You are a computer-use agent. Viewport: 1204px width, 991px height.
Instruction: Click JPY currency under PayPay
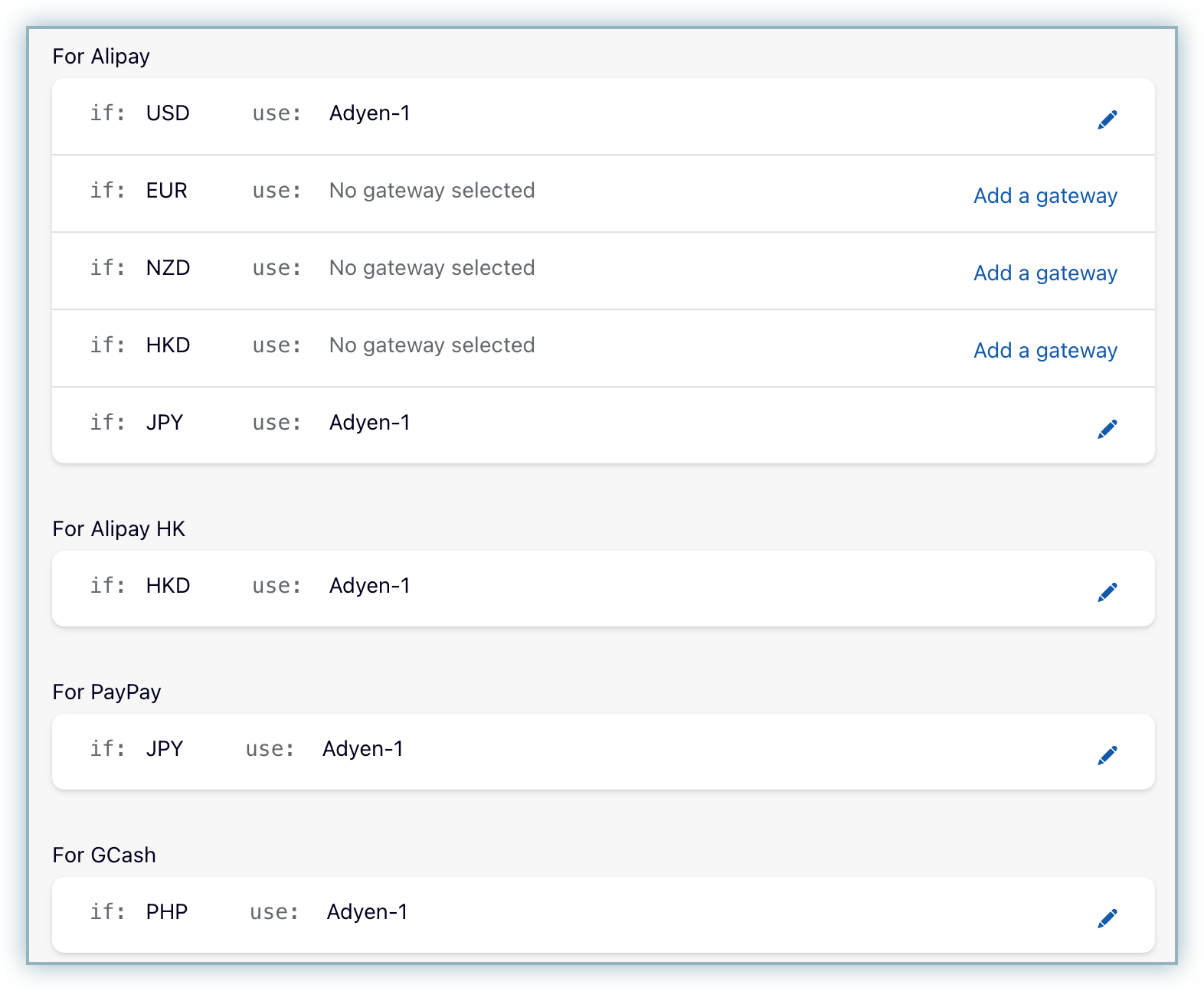165,749
